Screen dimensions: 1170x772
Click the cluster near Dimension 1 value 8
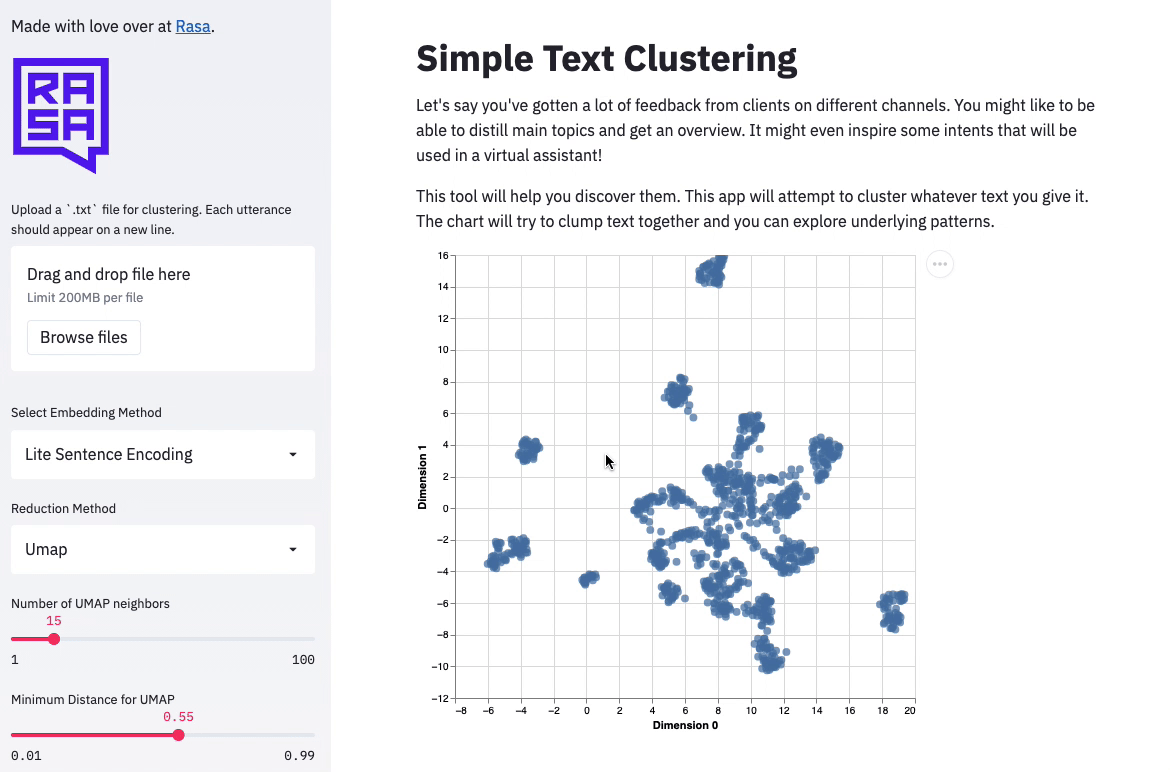point(678,393)
